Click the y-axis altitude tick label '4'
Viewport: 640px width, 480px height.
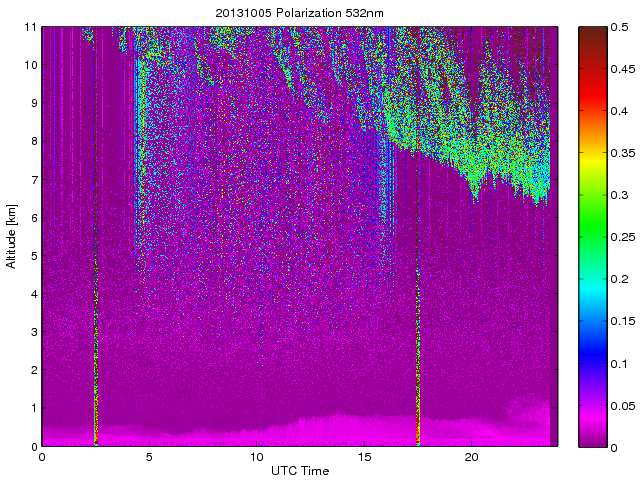click(x=33, y=294)
